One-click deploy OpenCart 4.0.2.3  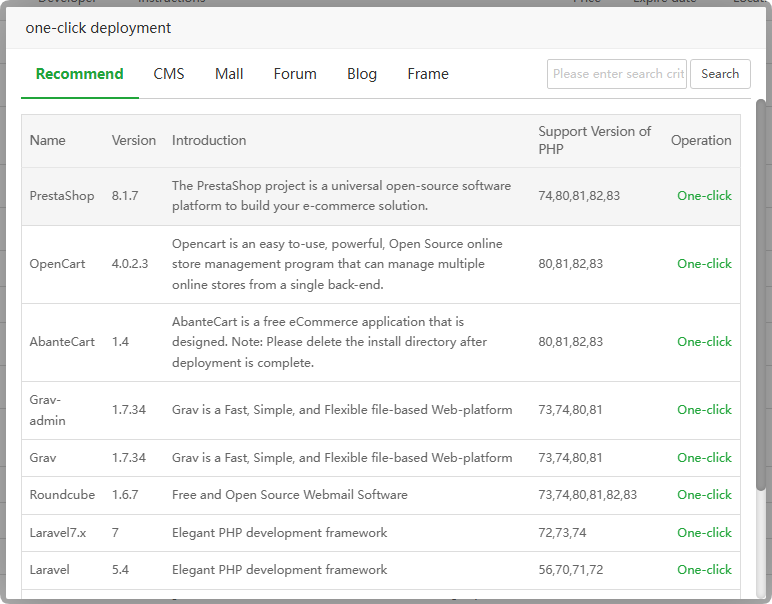[704, 264]
